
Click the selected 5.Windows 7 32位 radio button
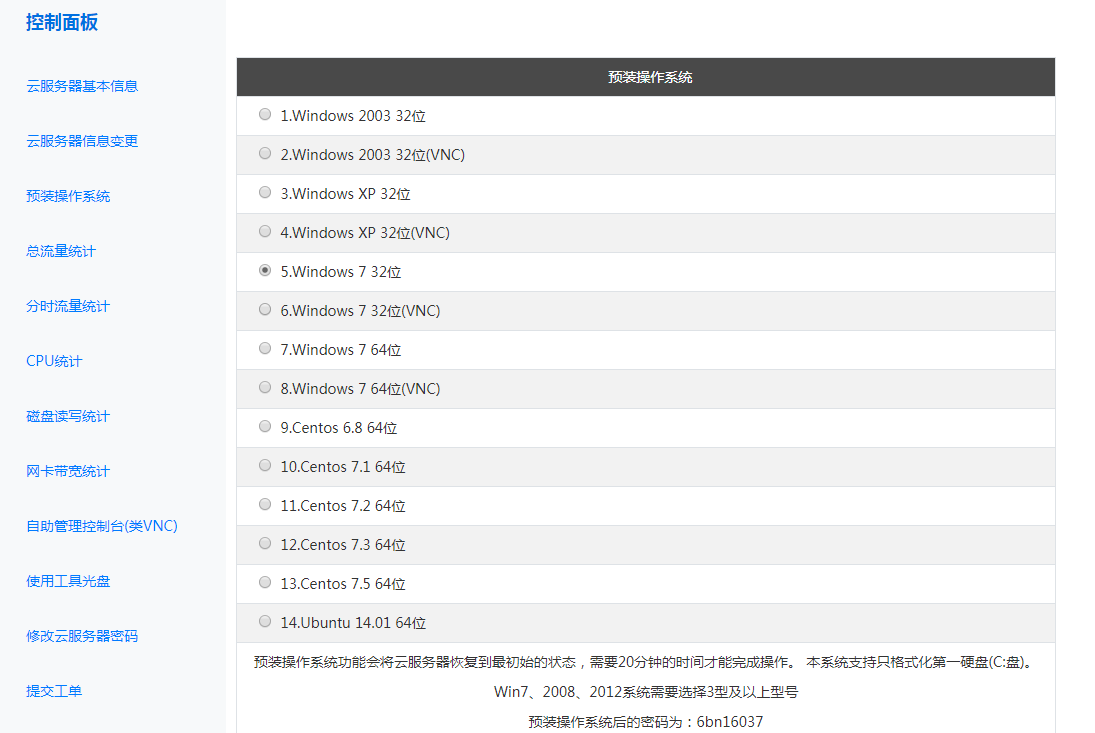265,270
